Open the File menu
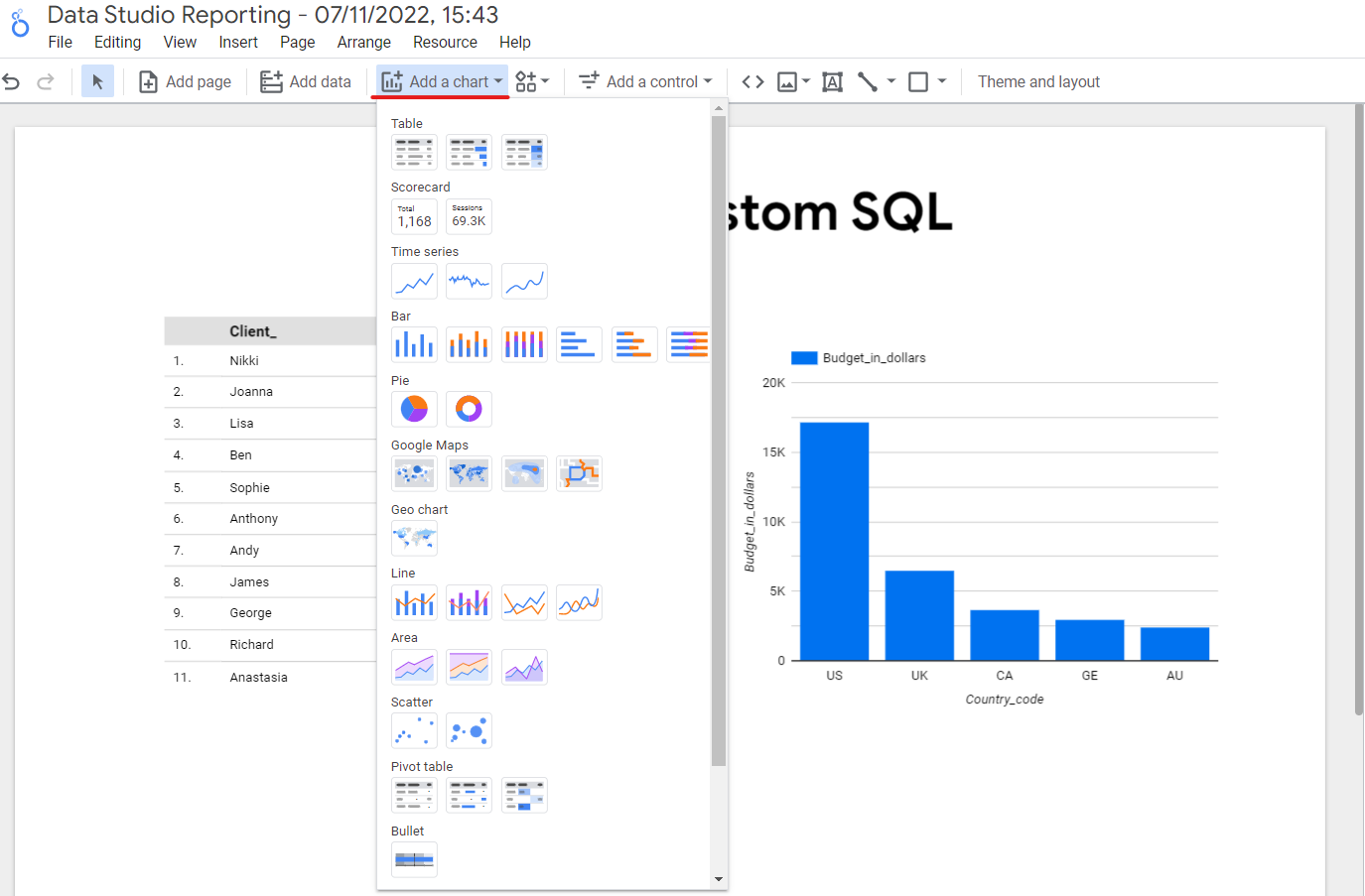This screenshot has width=1365, height=896. pos(61,42)
